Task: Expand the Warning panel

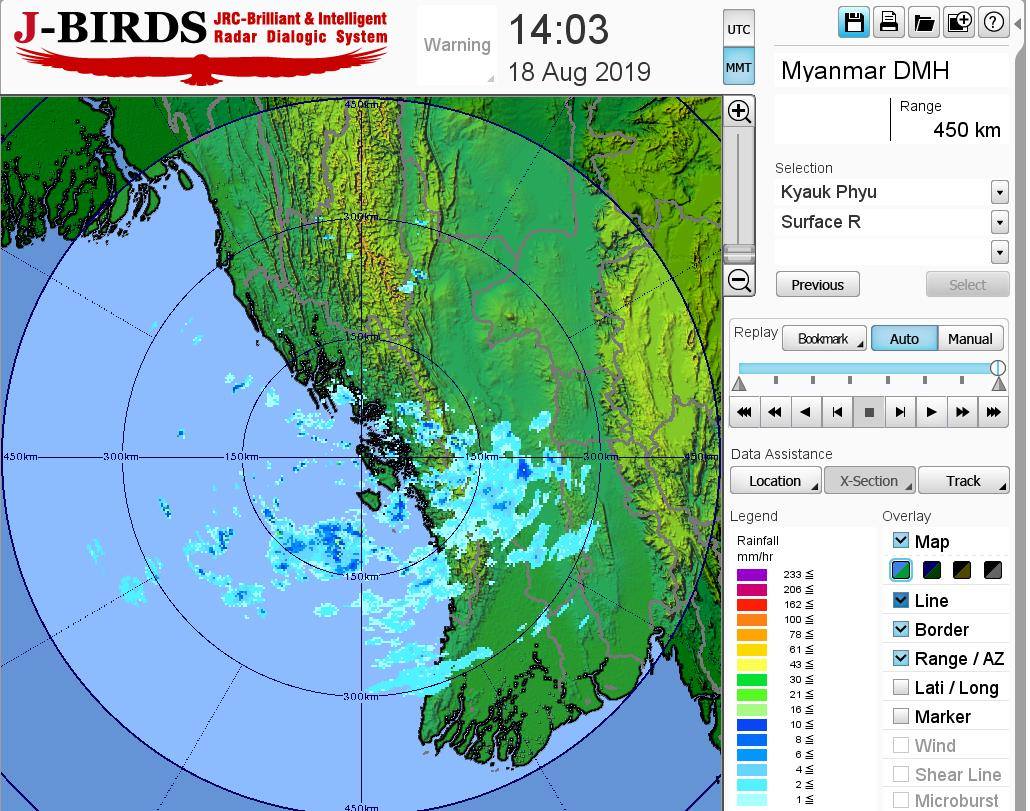Action: [457, 45]
